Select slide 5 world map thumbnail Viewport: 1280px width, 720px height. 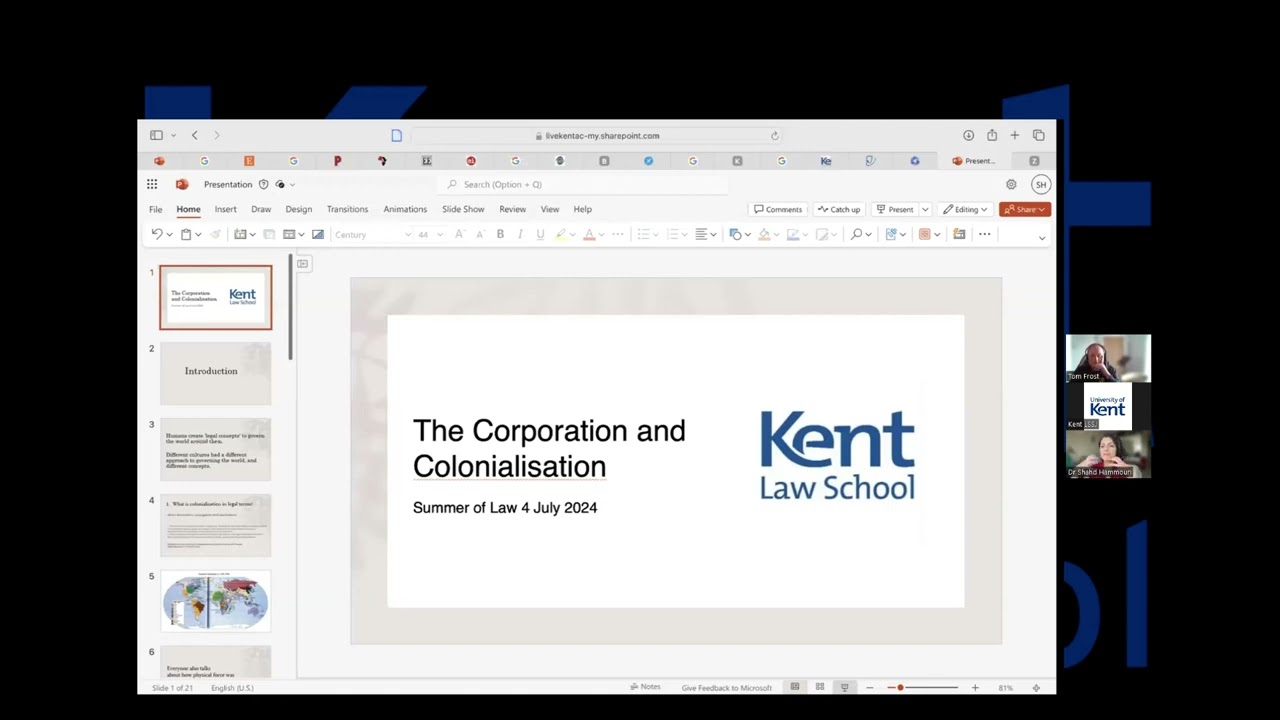(x=215, y=601)
